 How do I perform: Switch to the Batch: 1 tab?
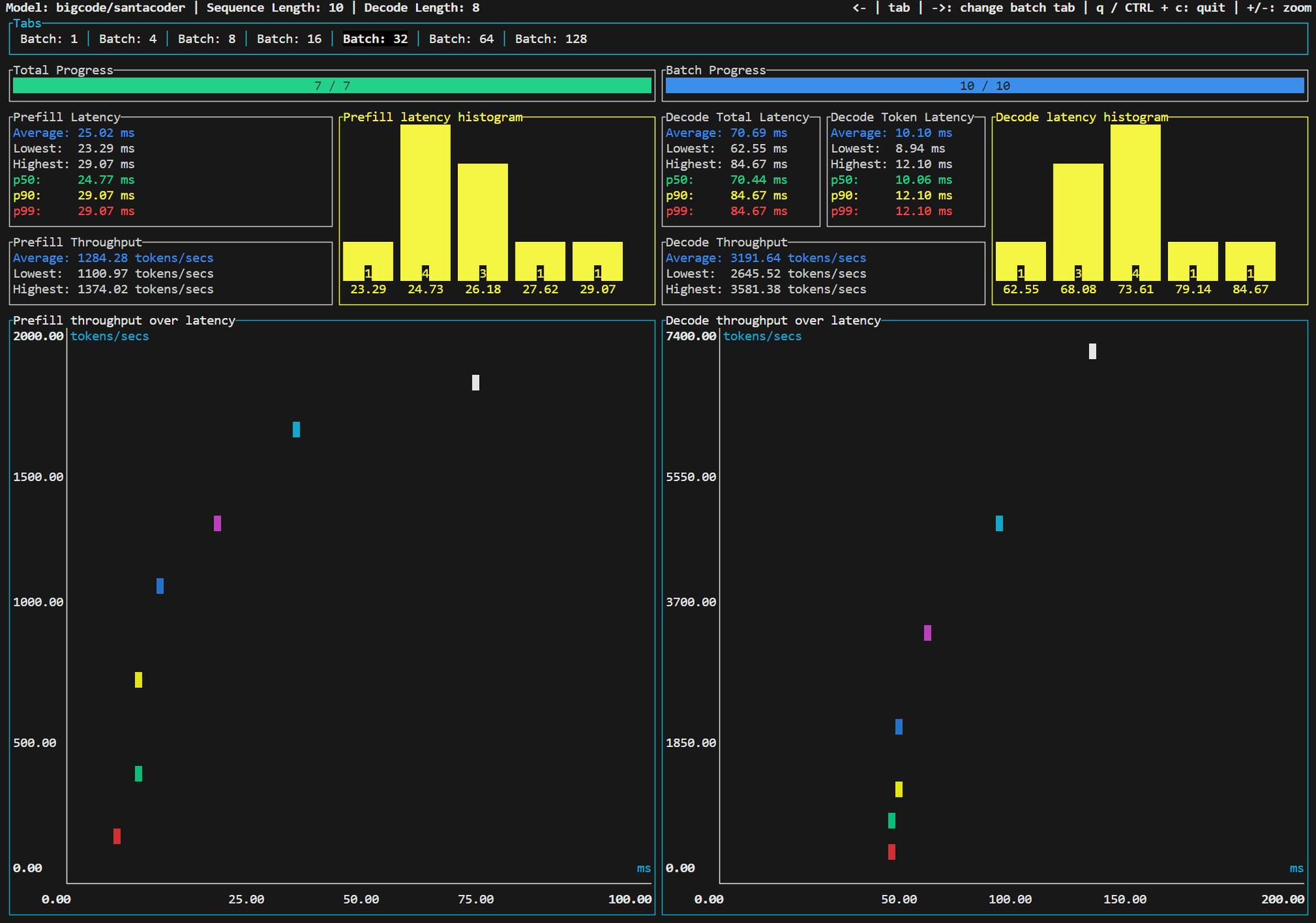pos(49,39)
